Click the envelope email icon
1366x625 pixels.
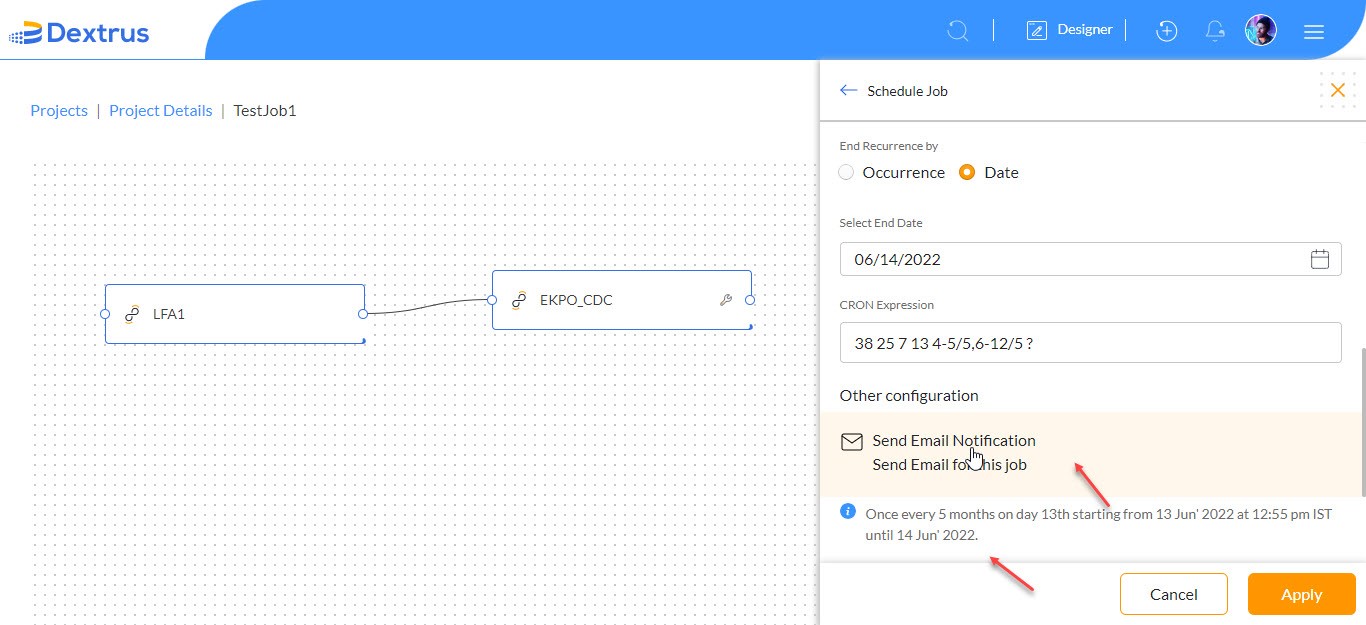tap(851, 442)
